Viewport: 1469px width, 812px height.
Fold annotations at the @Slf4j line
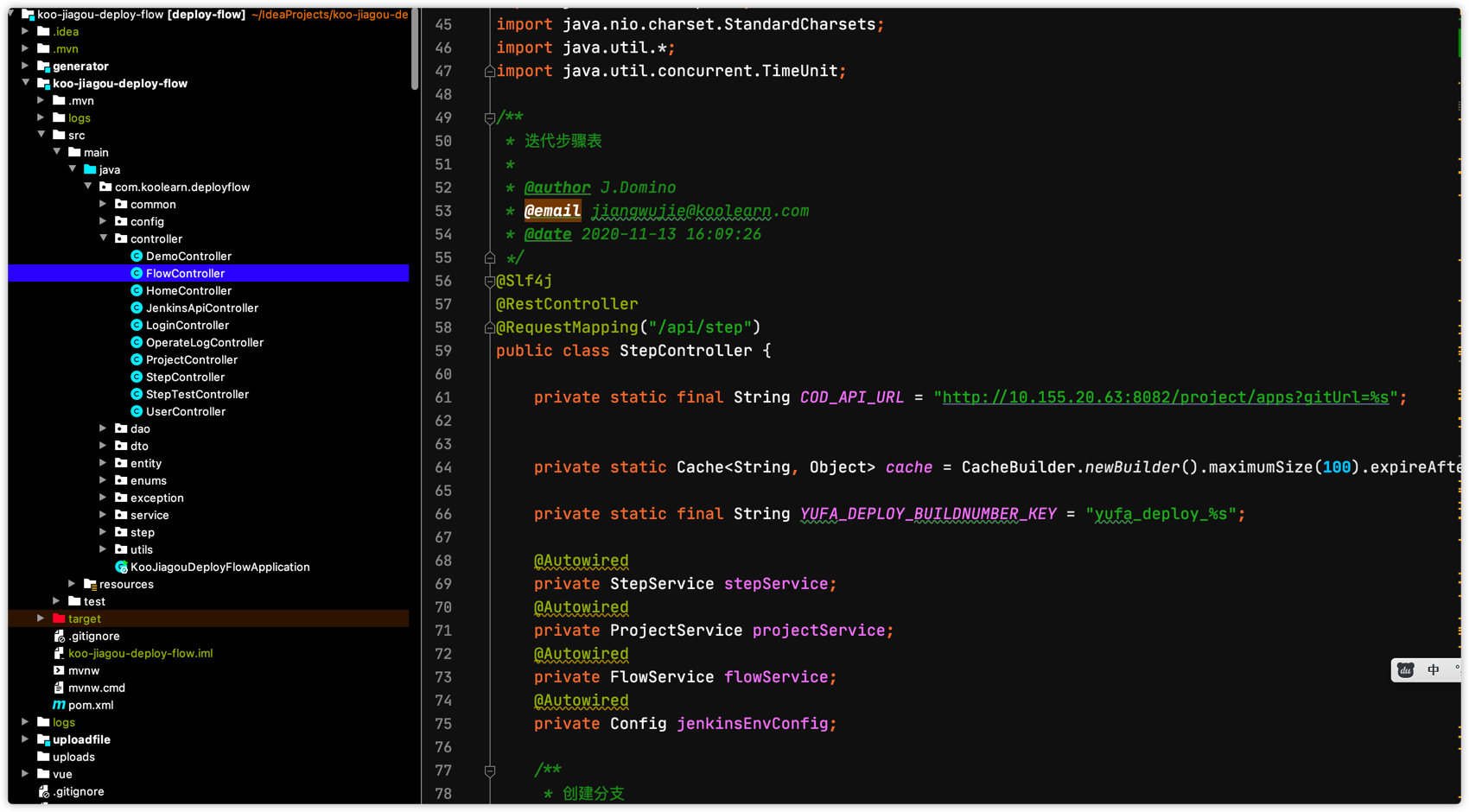490,281
